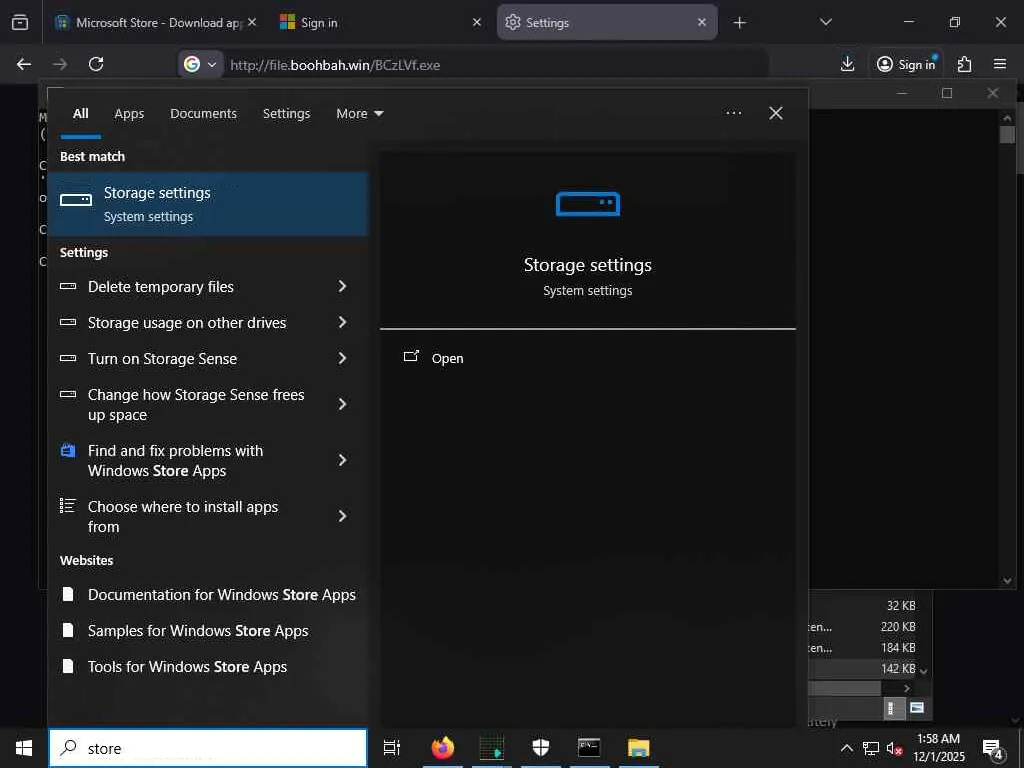Open the Command Prompt taskbar icon
Viewport: 1024px width, 768px height.
[589, 748]
